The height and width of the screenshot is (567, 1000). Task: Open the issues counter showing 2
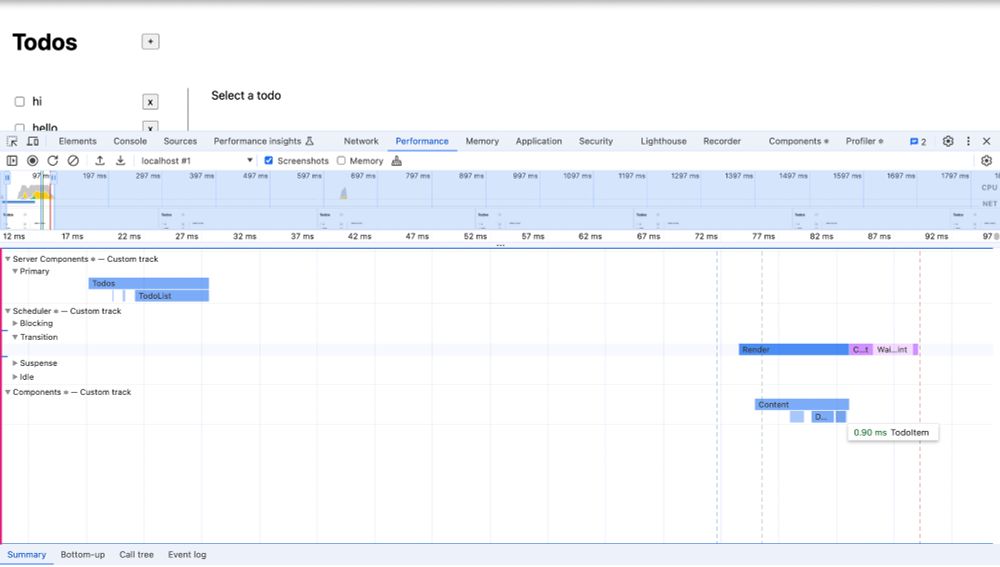918,142
